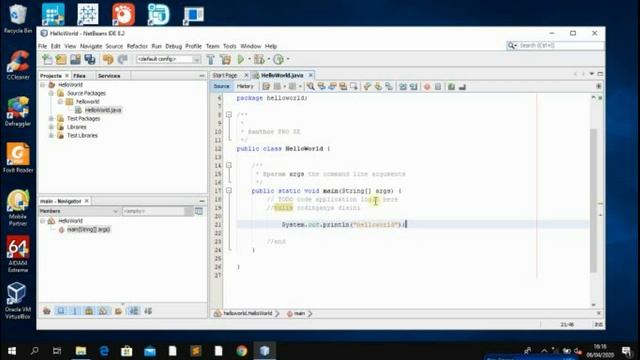Click the Save All toolbar icon
The height and width of the screenshot is (360, 640).
[x=90, y=60]
